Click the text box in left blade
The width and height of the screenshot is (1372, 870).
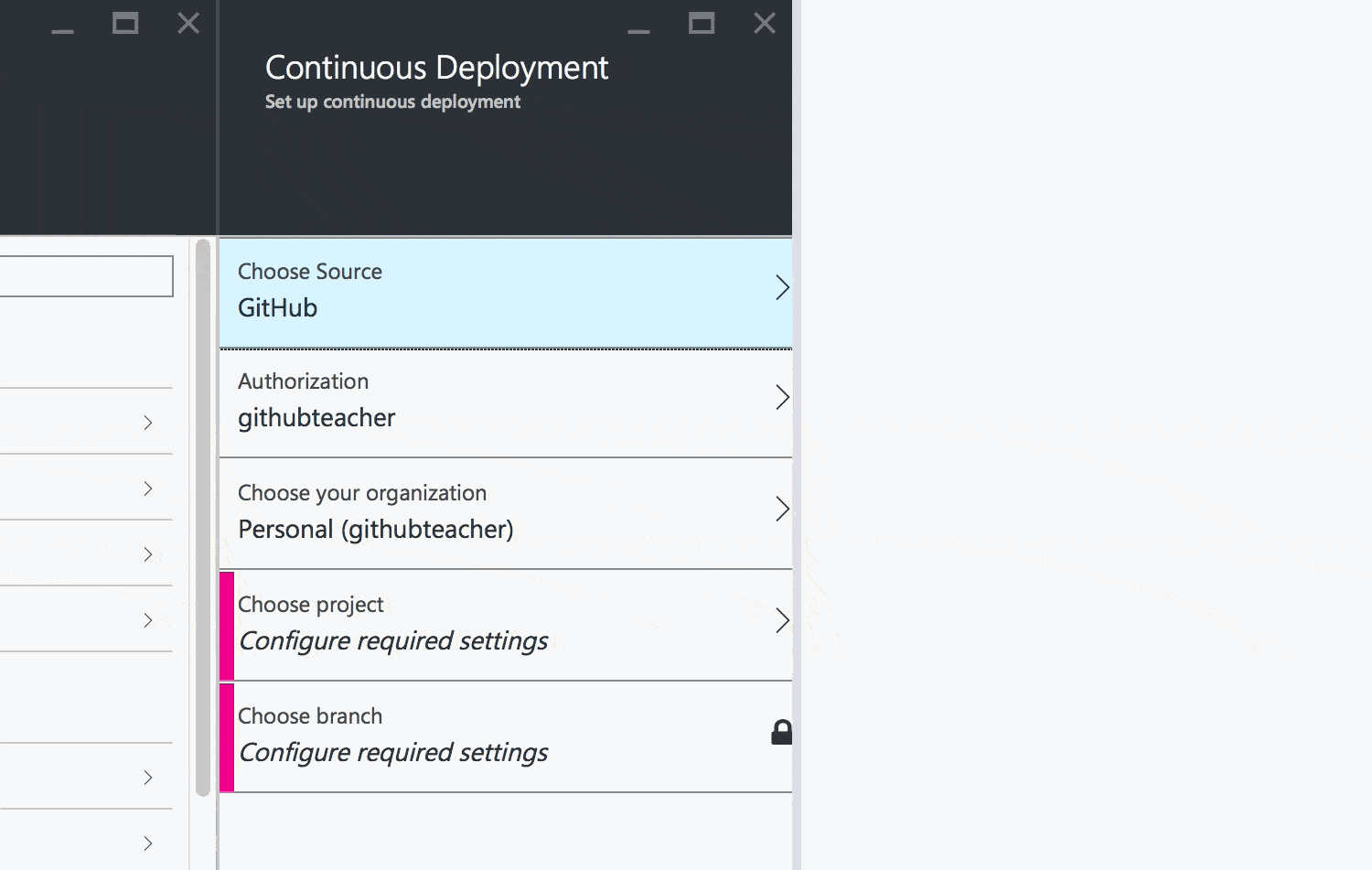86,276
